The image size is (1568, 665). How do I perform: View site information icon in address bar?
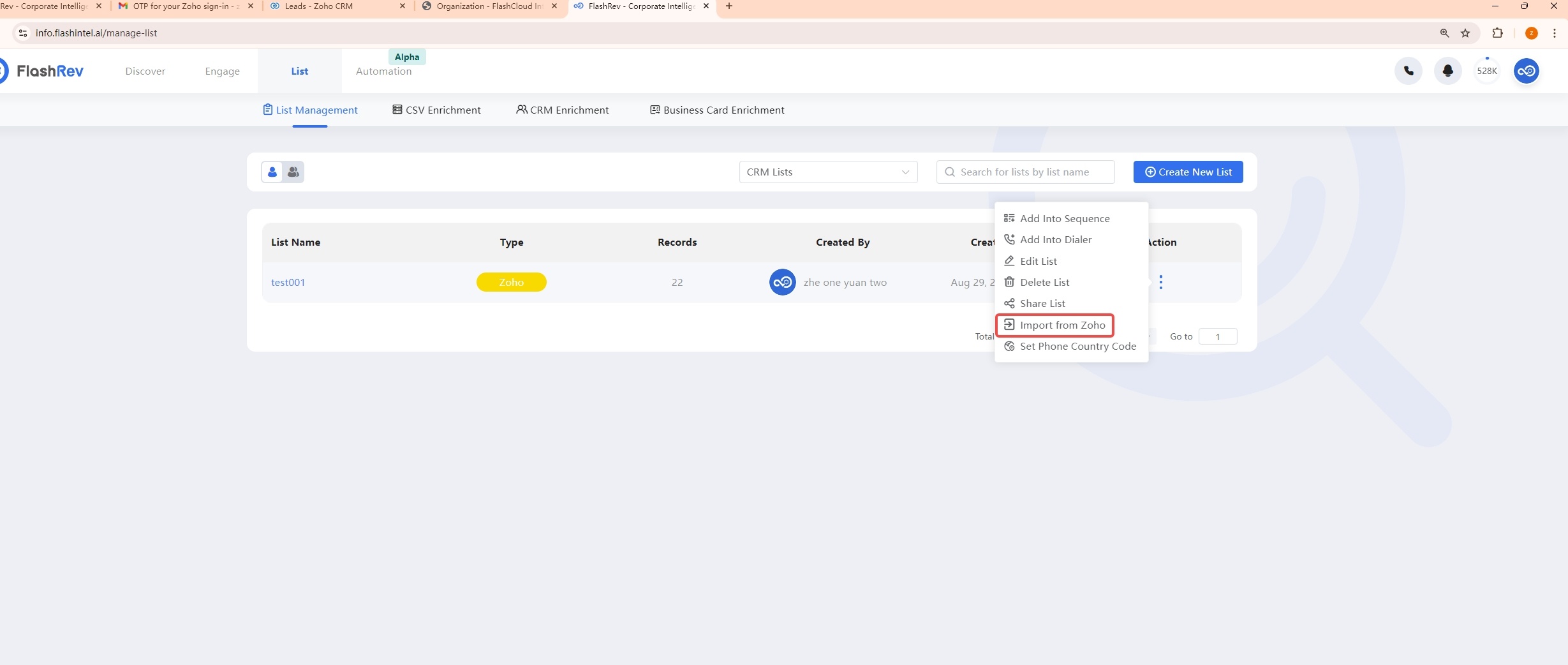click(23, 33)
